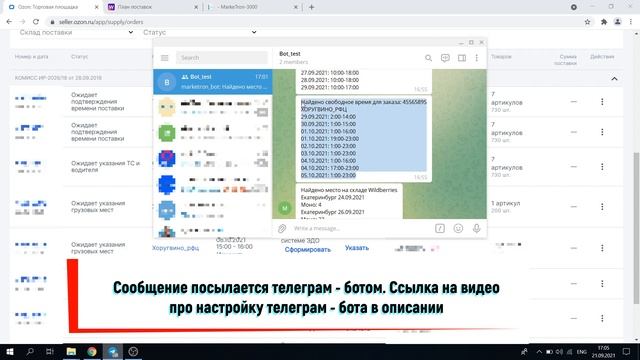Open File Explorer from taskbar
This screenshot has width=640, height=360.
(71, 351)
